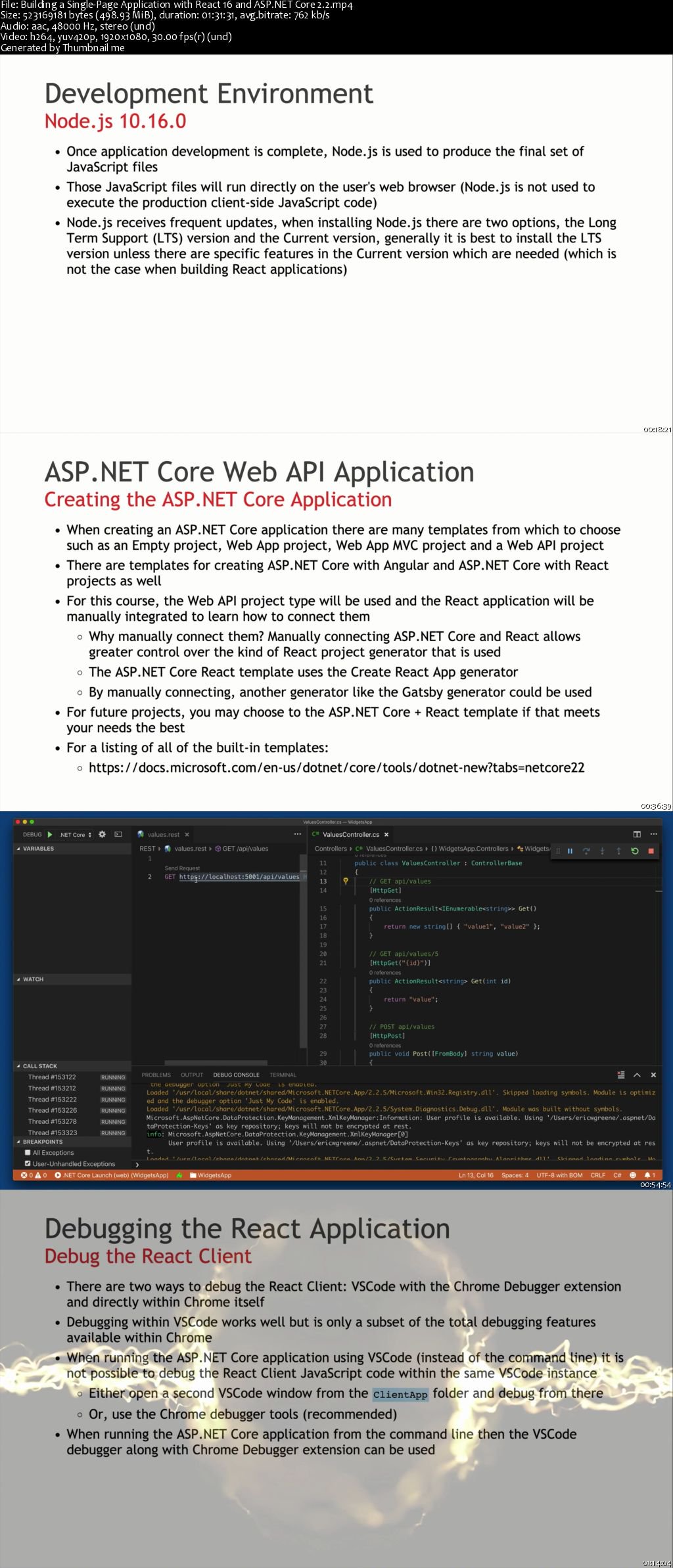Click the REST breadcrumb
The width and height of the screenshot is (673, 1568).
pos(147,849)
